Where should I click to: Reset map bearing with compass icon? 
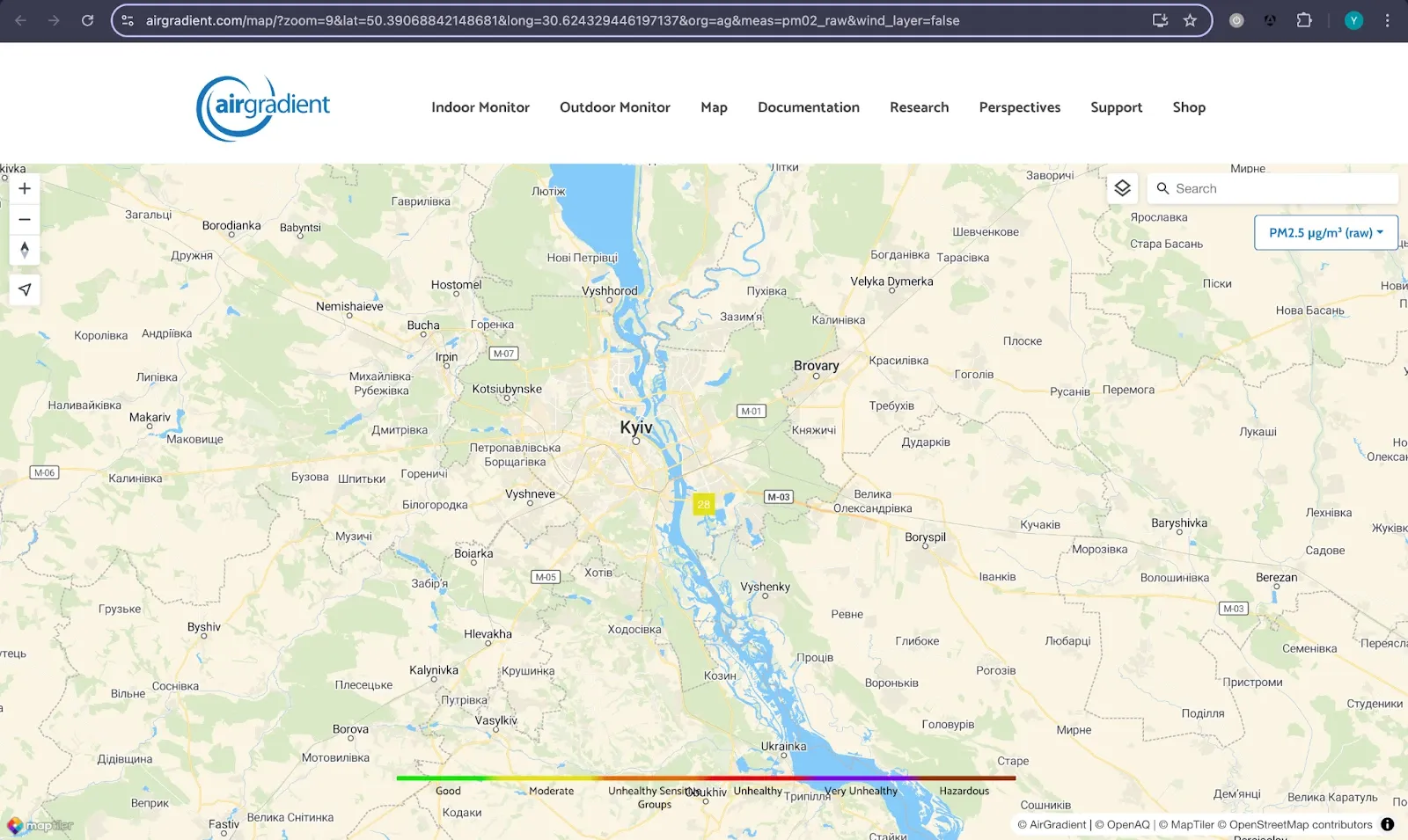[25, 250]
